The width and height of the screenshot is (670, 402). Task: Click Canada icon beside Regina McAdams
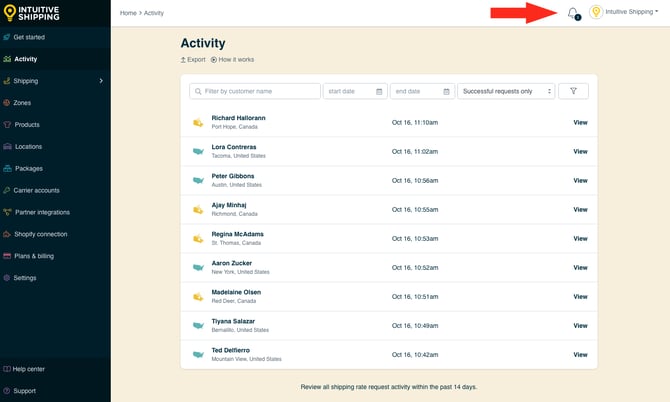click(198, 239)
